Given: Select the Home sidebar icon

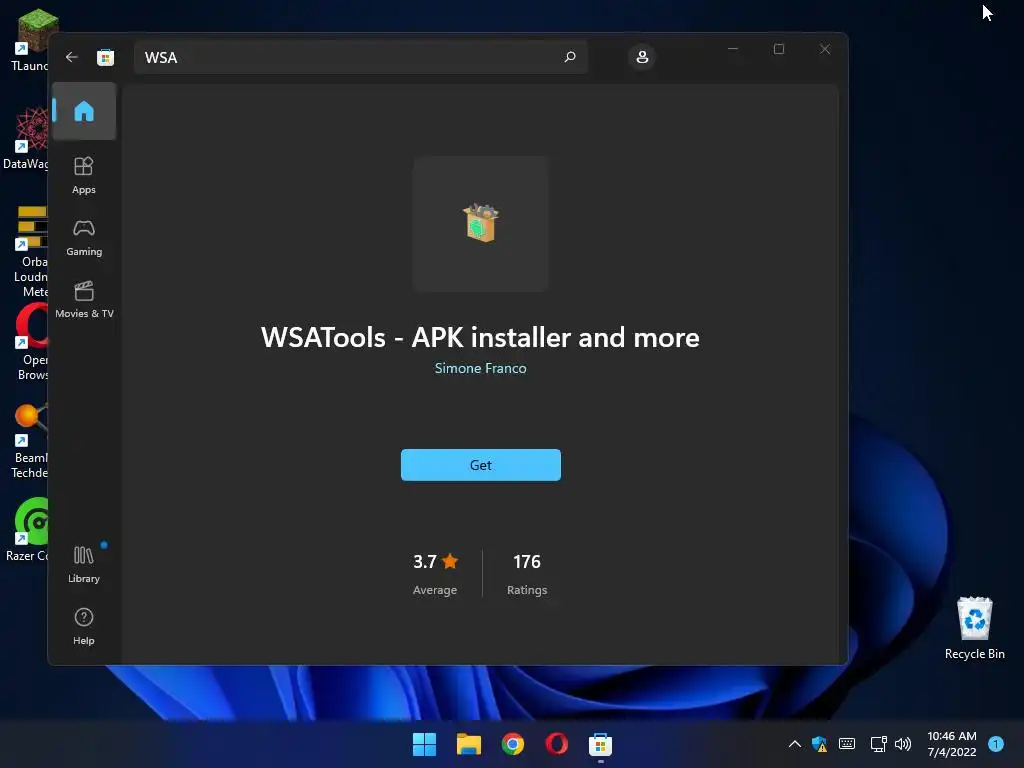Looking at the screenshot, I should pyautogui.click(x=84, y=111).
